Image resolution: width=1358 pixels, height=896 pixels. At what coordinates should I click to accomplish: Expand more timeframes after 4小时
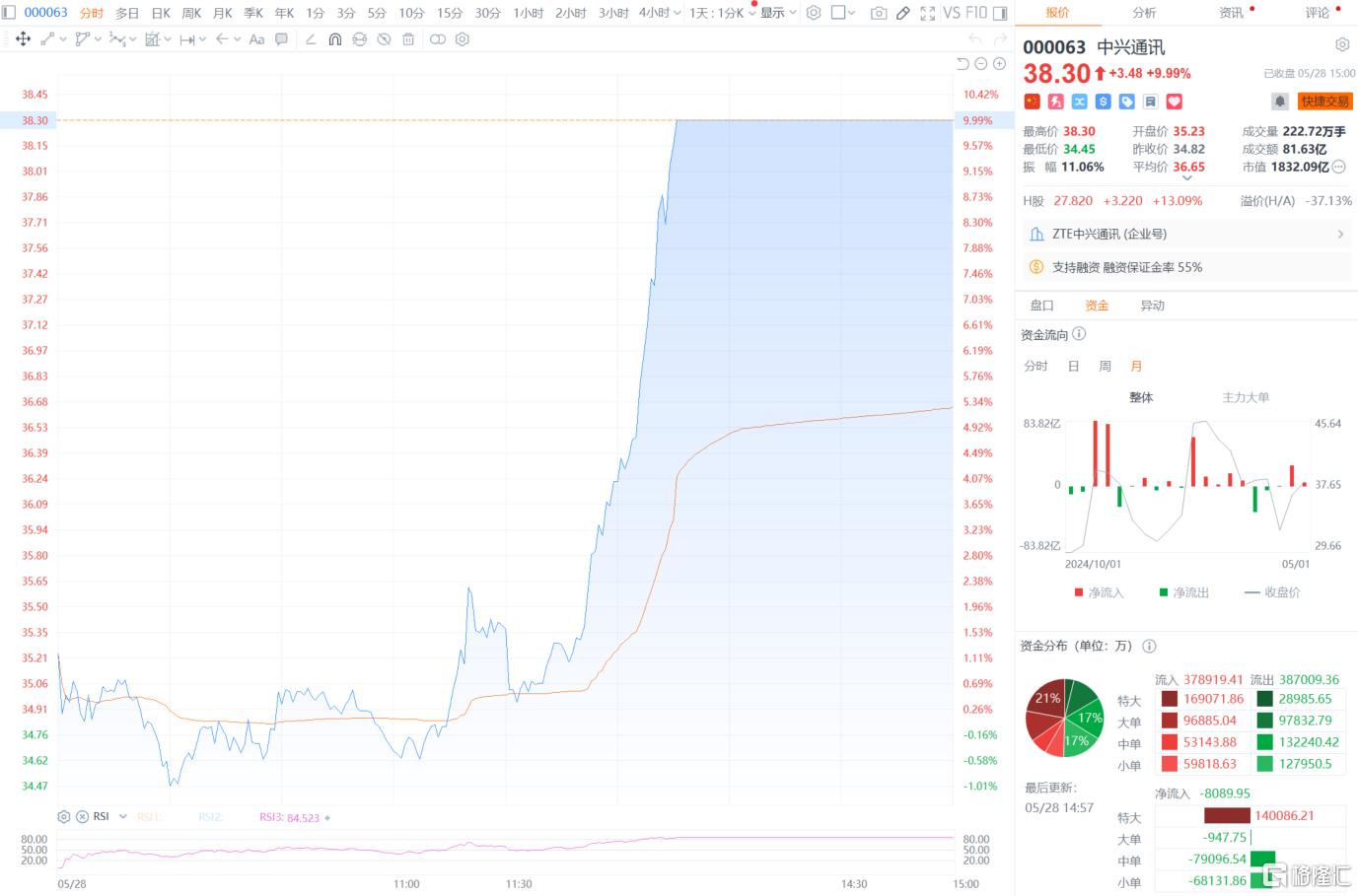(678, 13)
